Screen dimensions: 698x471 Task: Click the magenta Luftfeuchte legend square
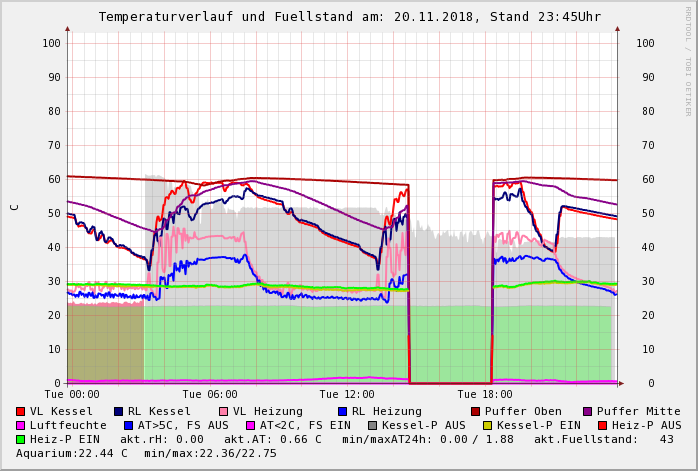[x=20, y=425]
